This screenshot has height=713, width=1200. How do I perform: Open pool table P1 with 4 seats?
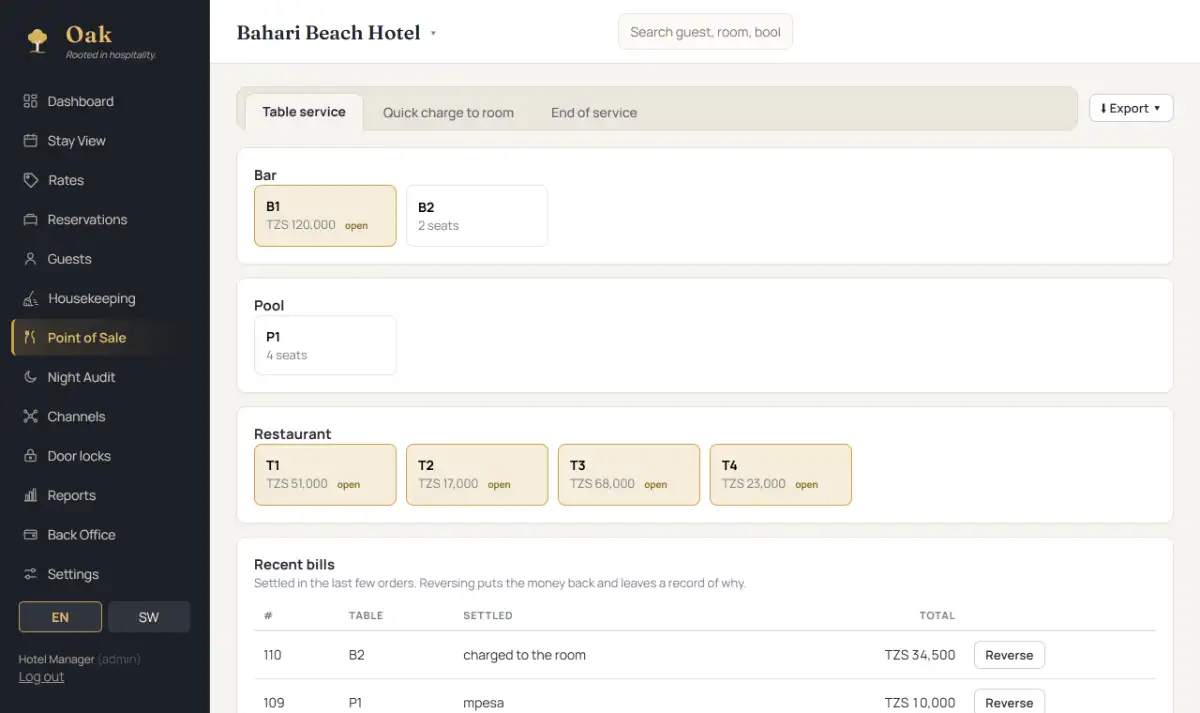click(x=325, y=345)
